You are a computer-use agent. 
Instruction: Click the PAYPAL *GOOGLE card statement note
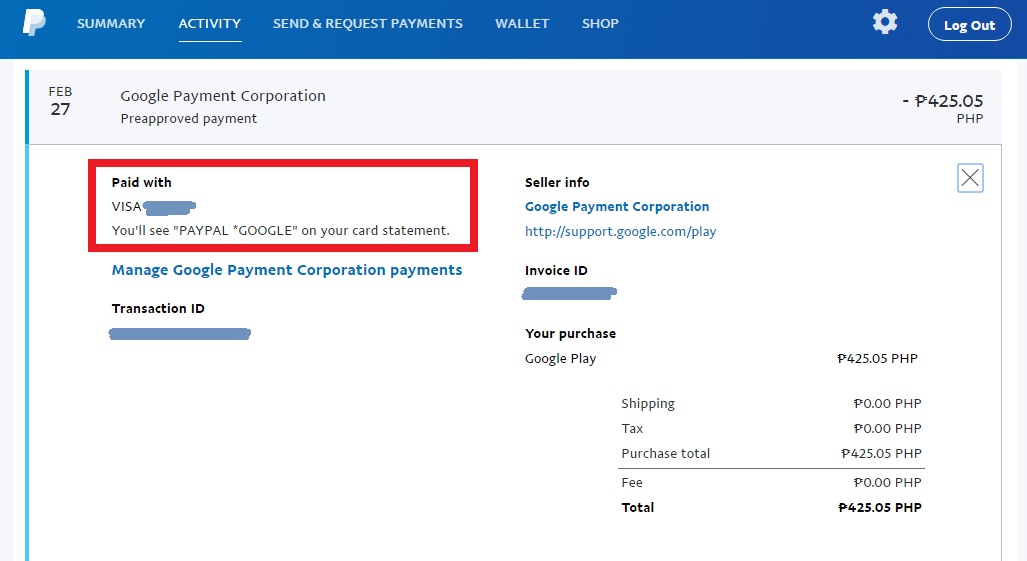(x=280, y=230)
